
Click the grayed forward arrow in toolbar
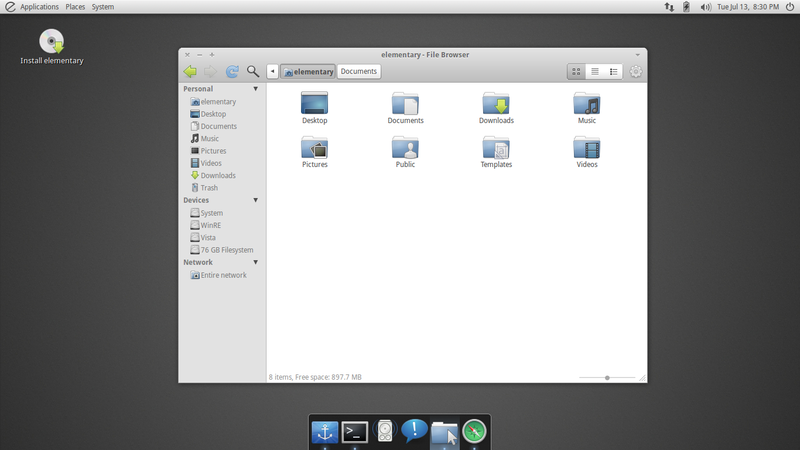[210, 71]
